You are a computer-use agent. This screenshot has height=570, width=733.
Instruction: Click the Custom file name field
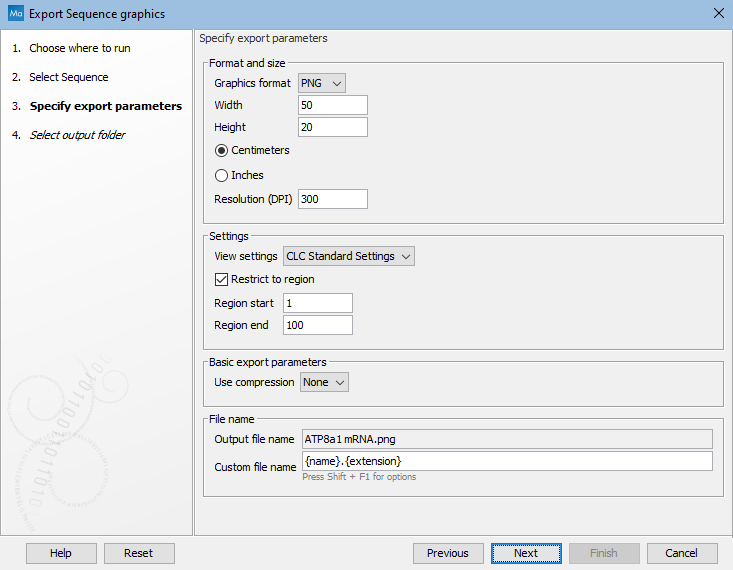pyautogui.click(x=506, y=461)
